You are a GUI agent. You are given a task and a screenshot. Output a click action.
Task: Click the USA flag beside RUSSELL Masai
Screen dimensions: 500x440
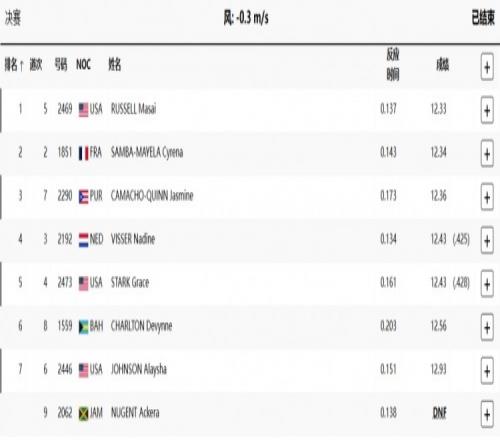click(x=83, y=110)
